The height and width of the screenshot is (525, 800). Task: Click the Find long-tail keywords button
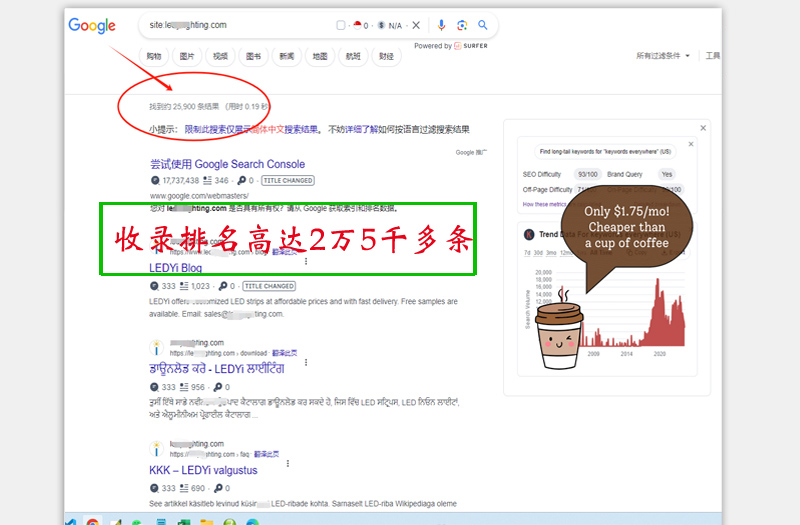[x=605, y=152]
